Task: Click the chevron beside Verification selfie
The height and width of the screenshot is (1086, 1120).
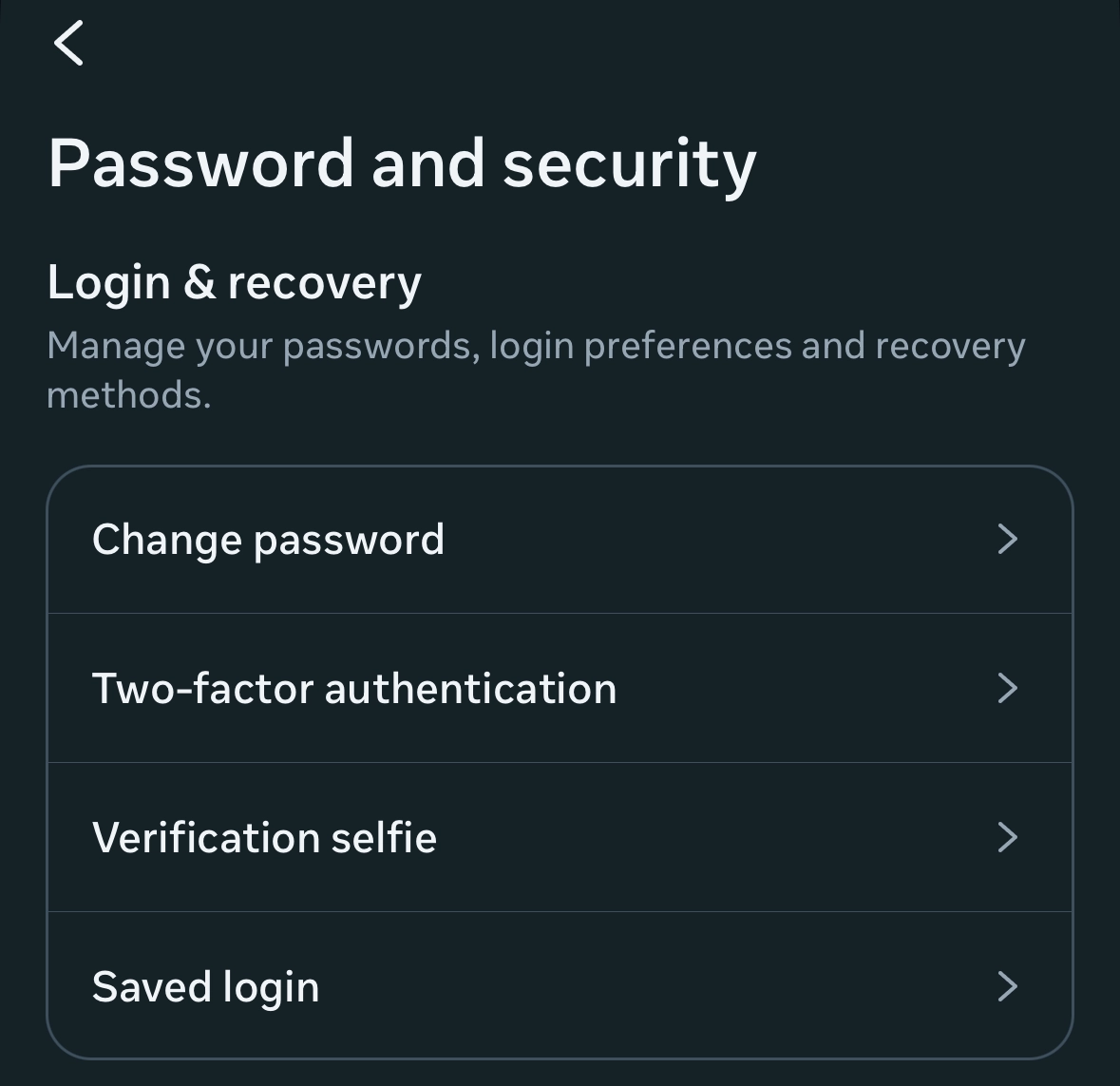Action: point(1007,837)
